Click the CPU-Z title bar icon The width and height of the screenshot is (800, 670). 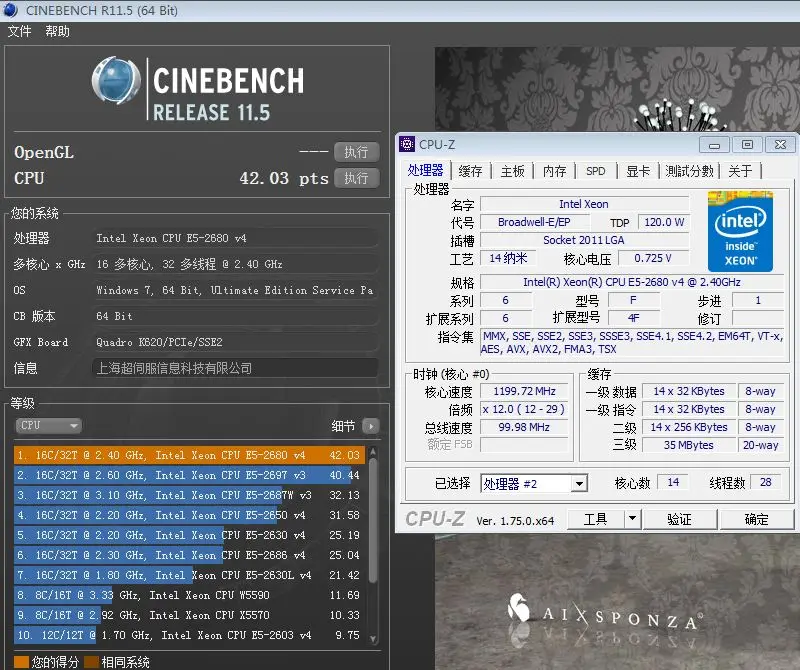point(407,144)
